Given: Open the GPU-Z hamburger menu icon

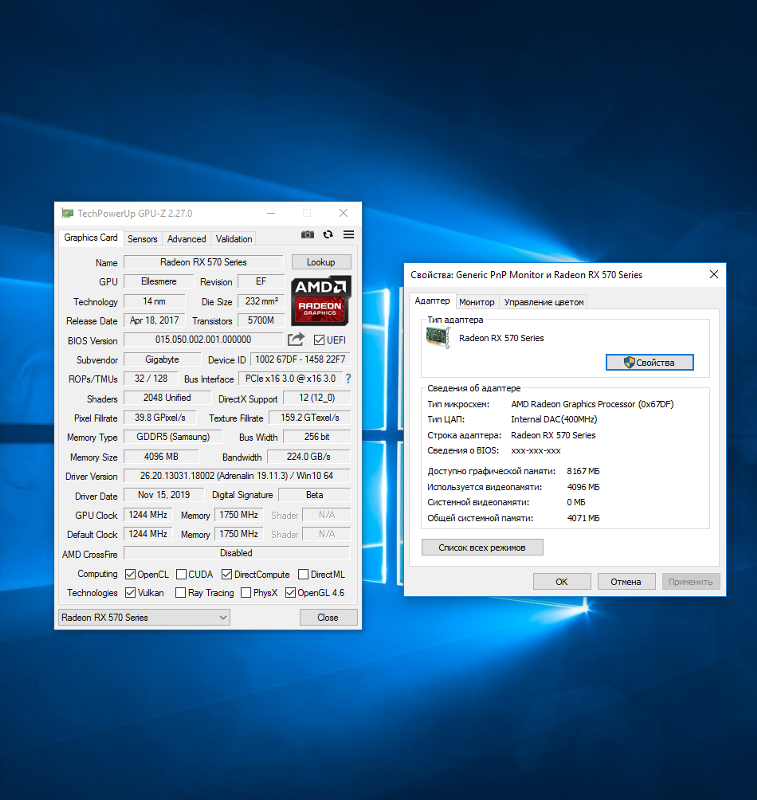Looking at the screenshot, I should [x=349, y=234].
